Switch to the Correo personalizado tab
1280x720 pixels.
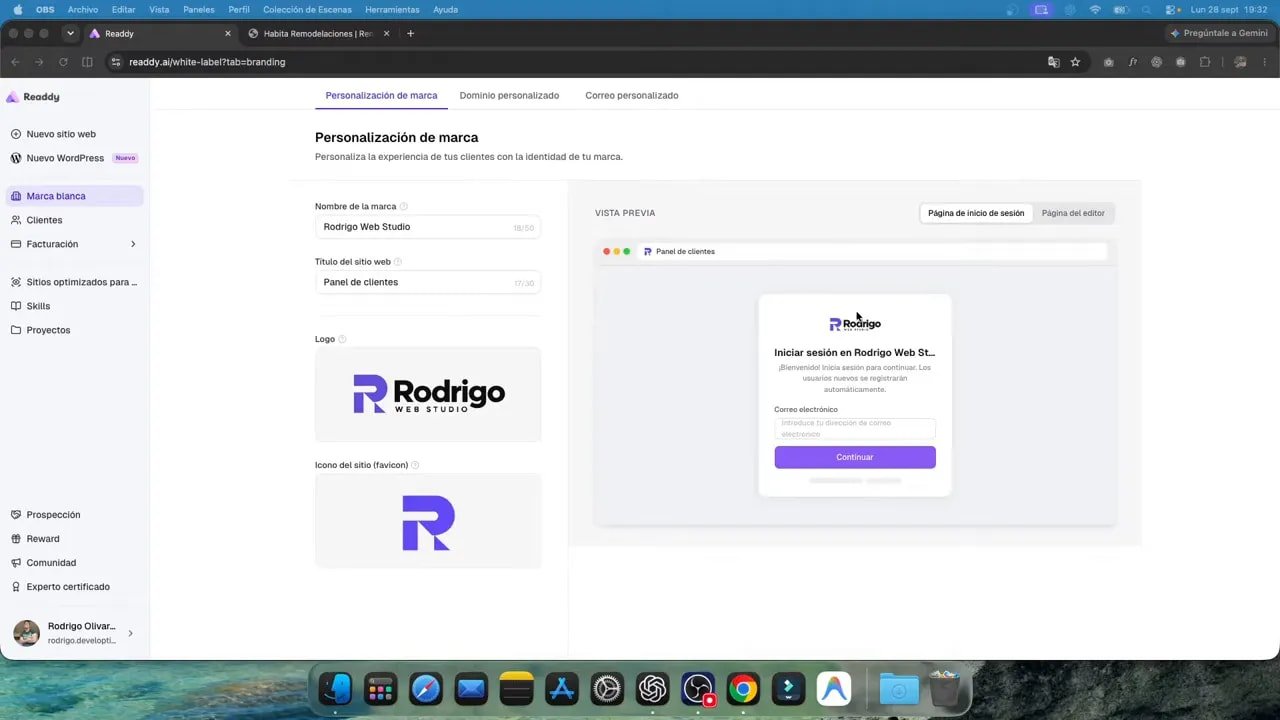click(x=632, y=96)
